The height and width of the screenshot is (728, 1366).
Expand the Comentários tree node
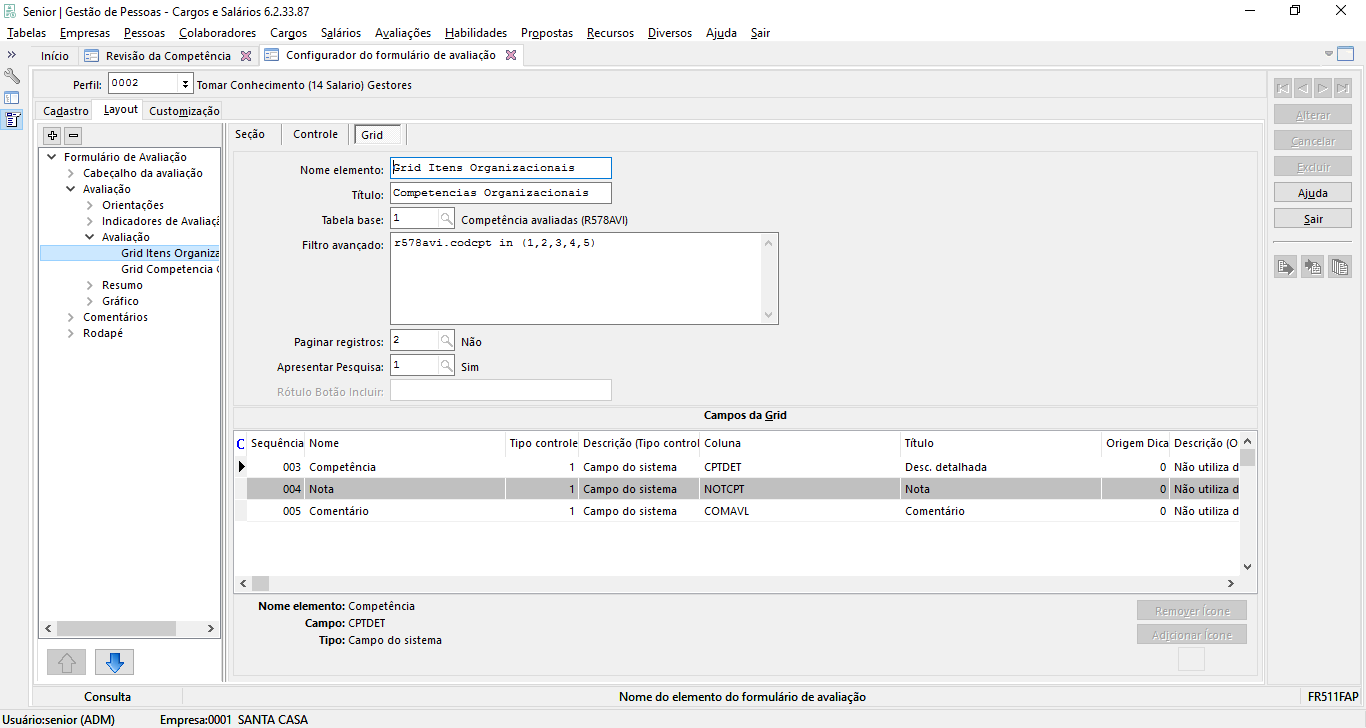[71, 317]
